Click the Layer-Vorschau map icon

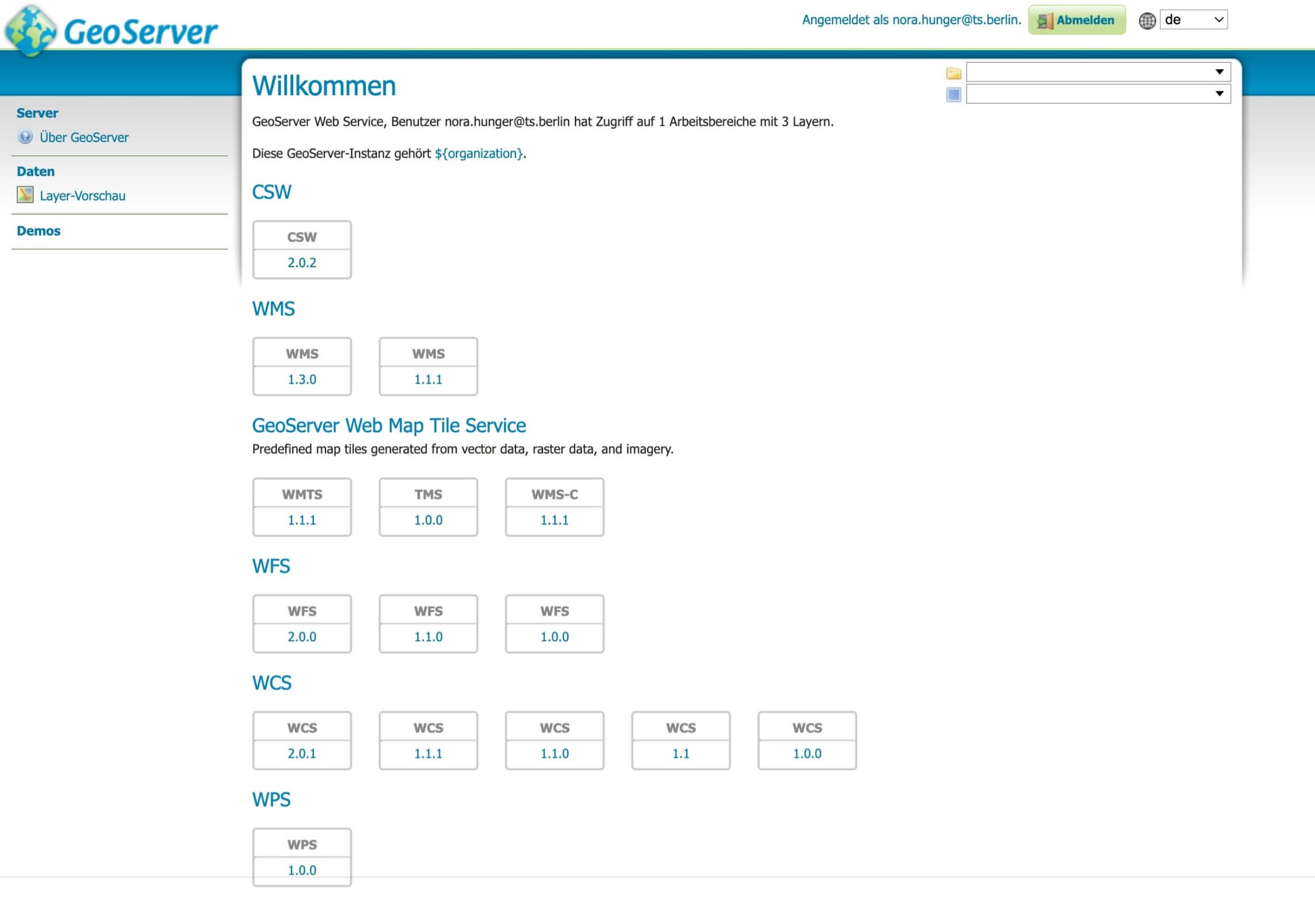25,195
